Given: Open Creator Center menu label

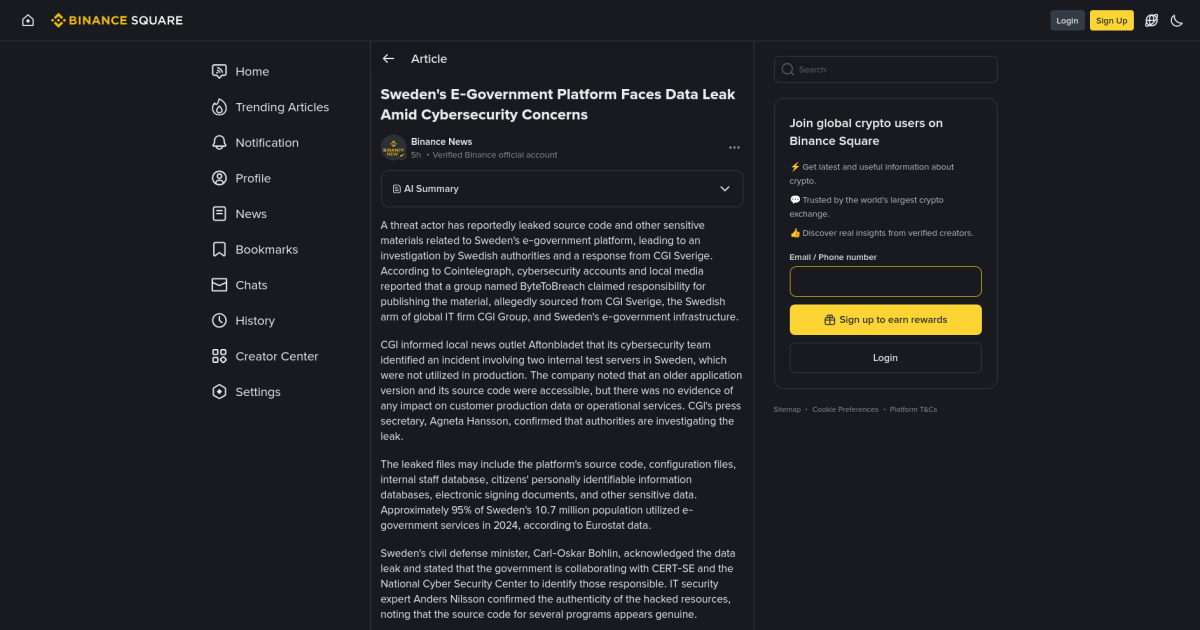Looking at the screenshot, I should pos(277,356).
